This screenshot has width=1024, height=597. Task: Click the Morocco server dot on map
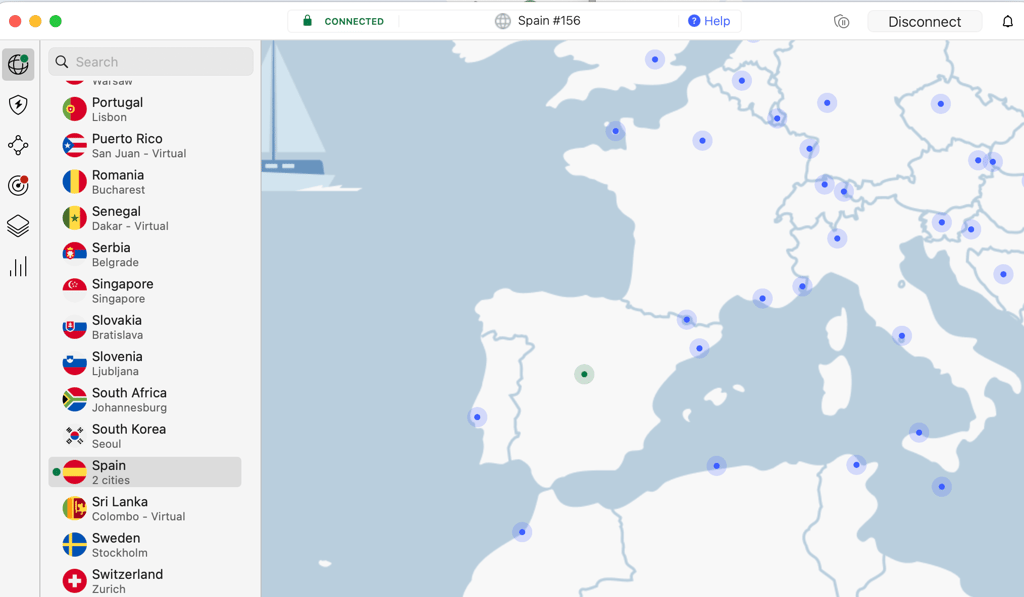522,532
